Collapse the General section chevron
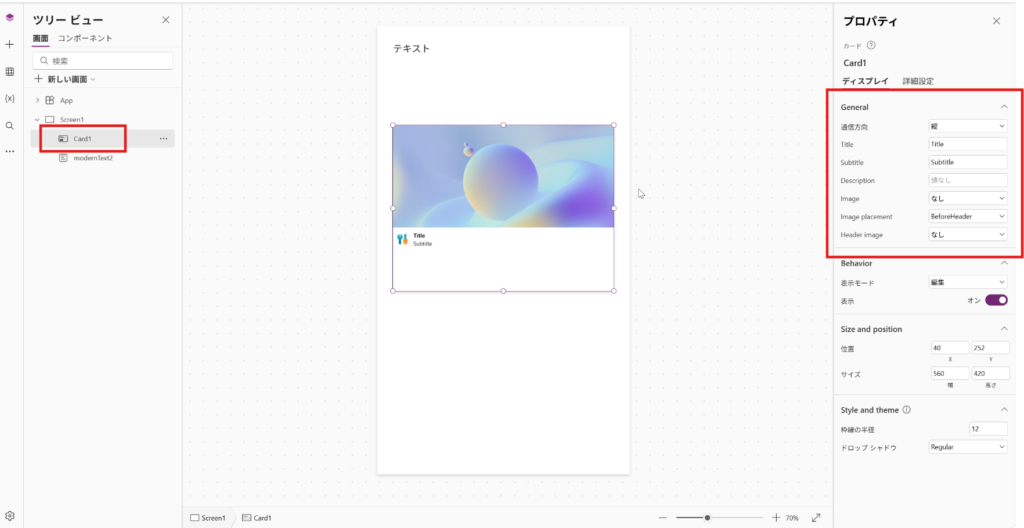The height and width of the screenshot is (528, 1024). coord(1004,107)
